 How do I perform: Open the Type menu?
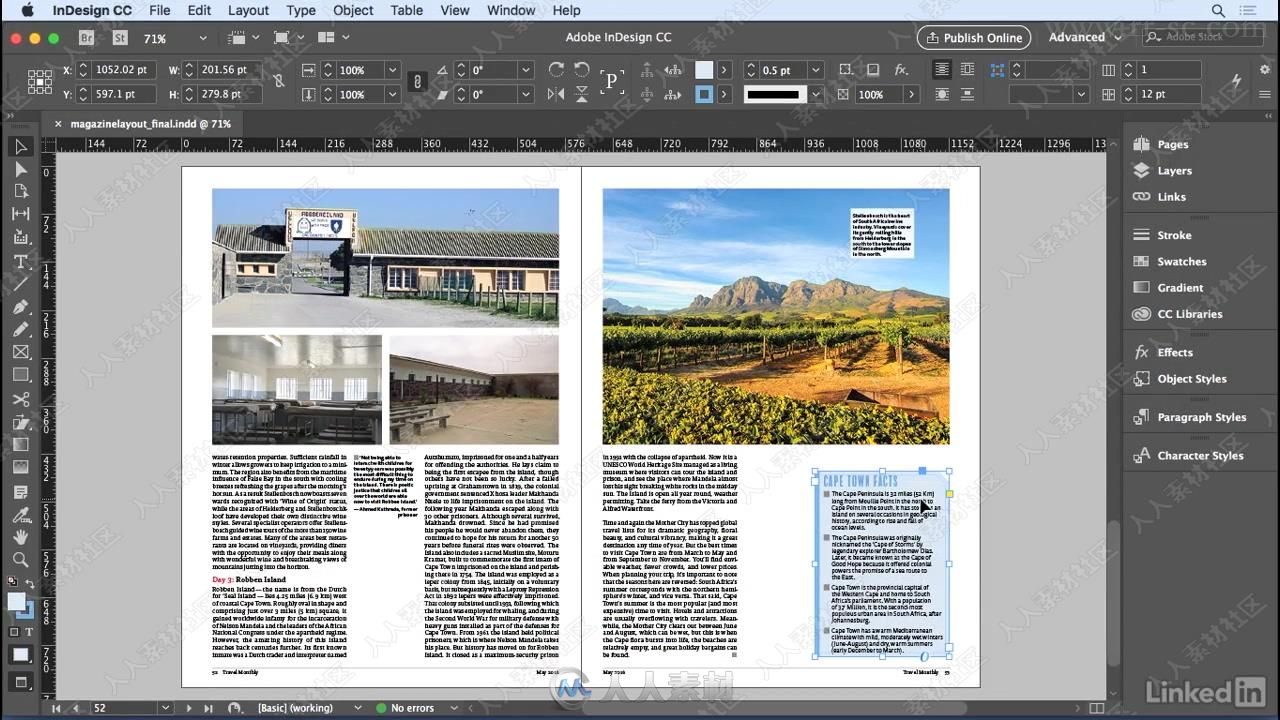301,10
